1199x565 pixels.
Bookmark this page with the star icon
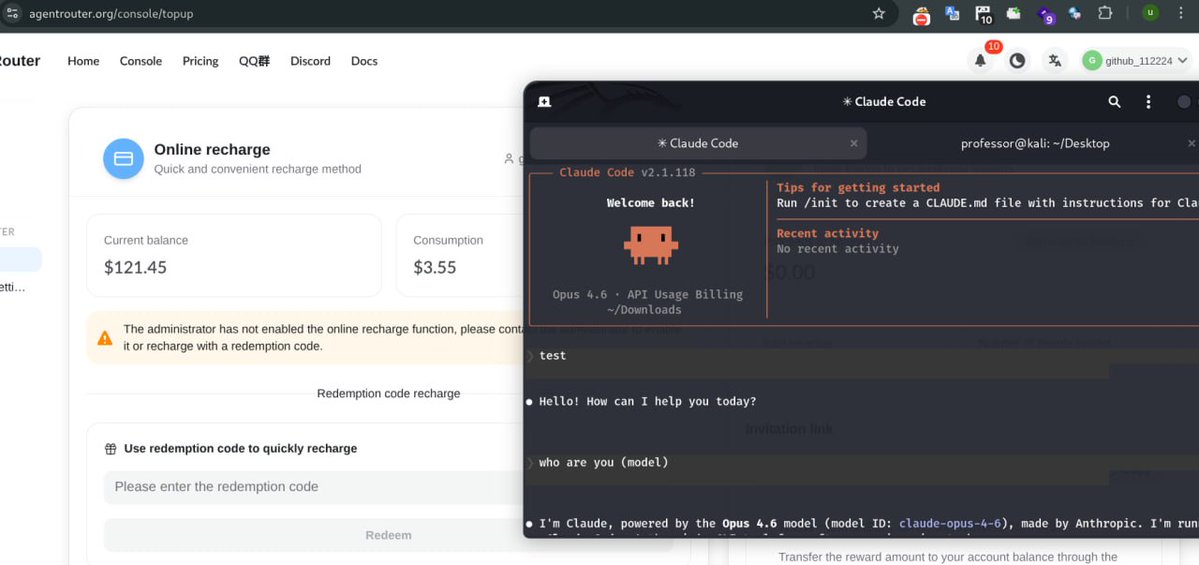[x=879, y=13]
